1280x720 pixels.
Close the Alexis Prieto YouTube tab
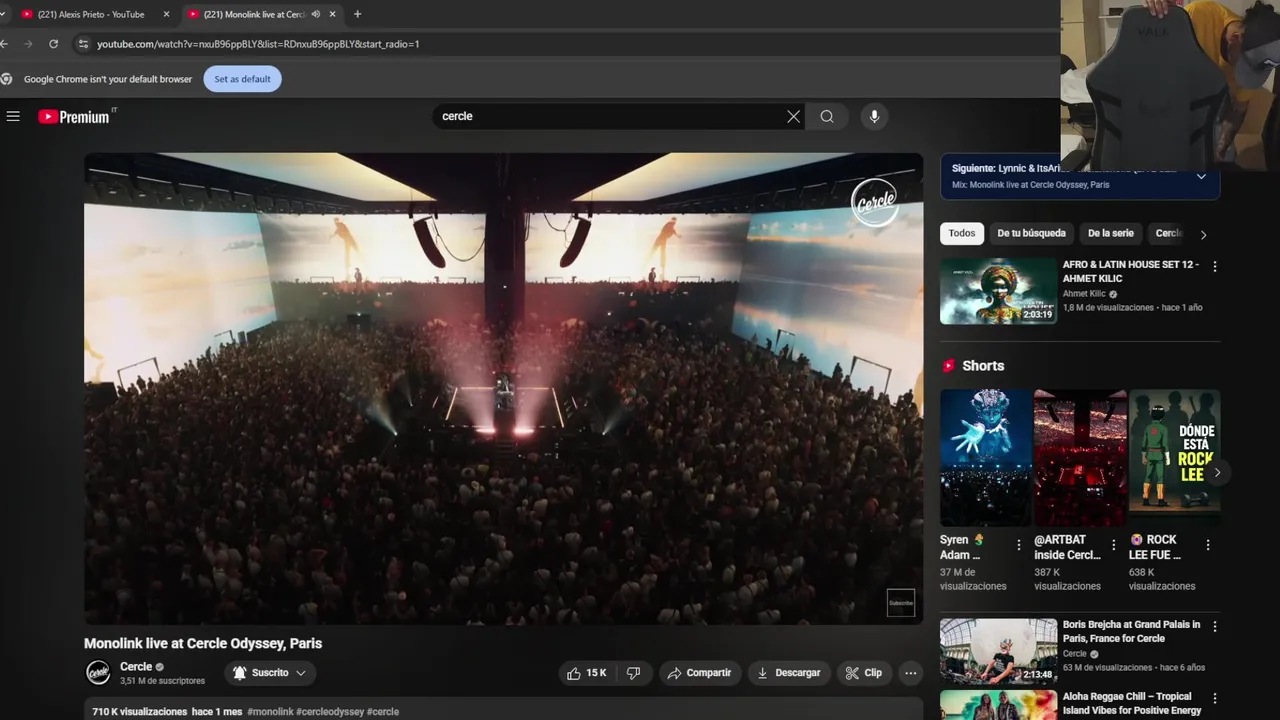(x=166, y=14)
